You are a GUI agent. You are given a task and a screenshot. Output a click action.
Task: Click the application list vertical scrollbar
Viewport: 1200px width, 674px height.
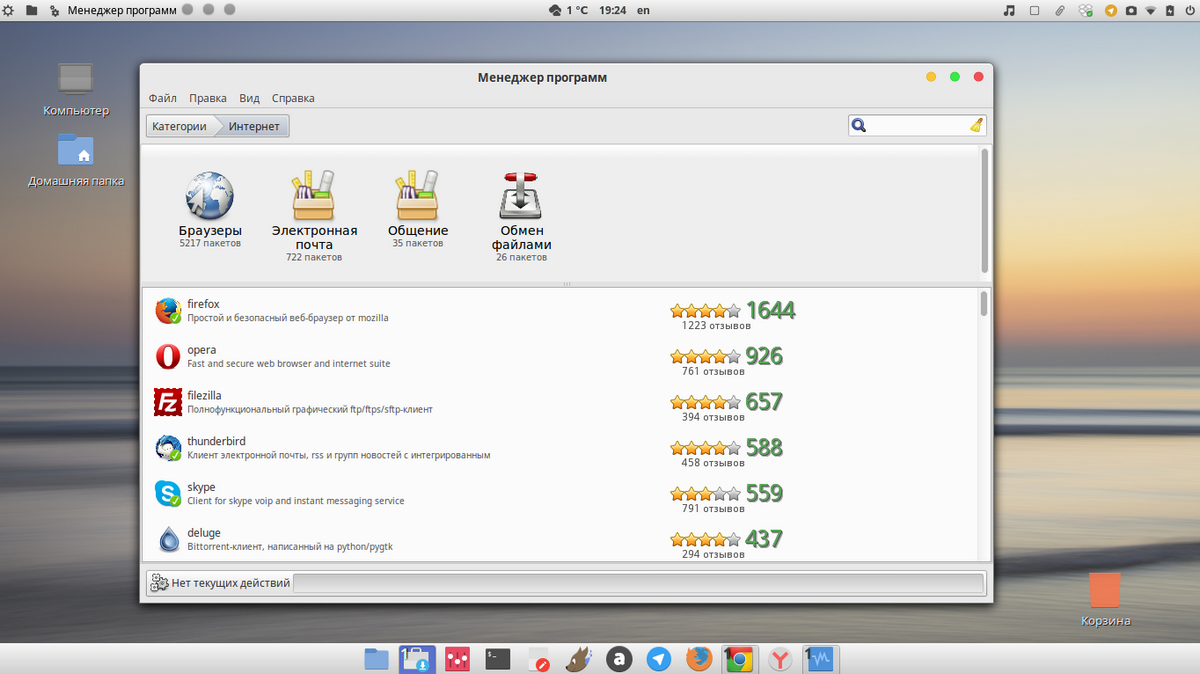click(985, 304)
